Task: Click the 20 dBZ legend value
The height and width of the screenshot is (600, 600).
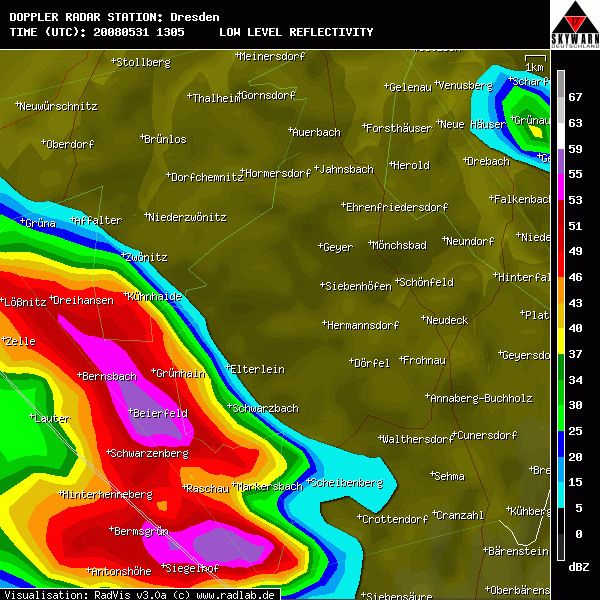Action: [x=575, y=457]
